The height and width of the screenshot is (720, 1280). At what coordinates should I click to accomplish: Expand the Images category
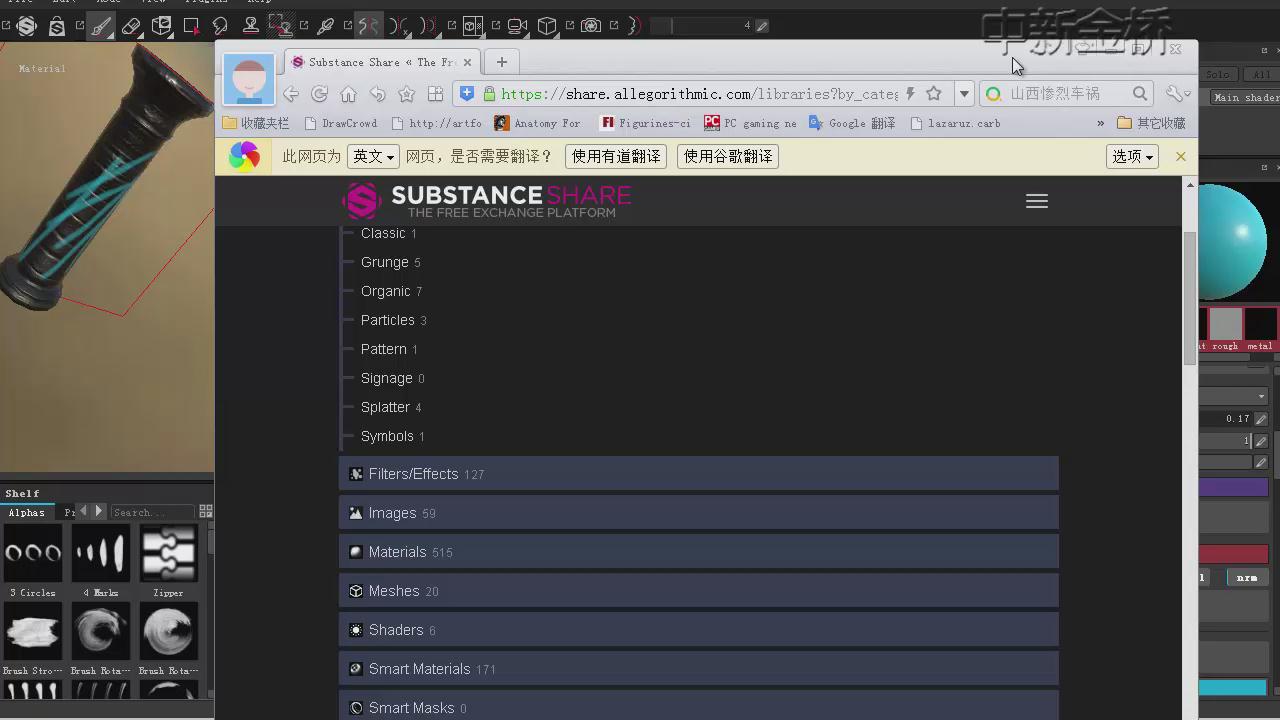[698, 513]
